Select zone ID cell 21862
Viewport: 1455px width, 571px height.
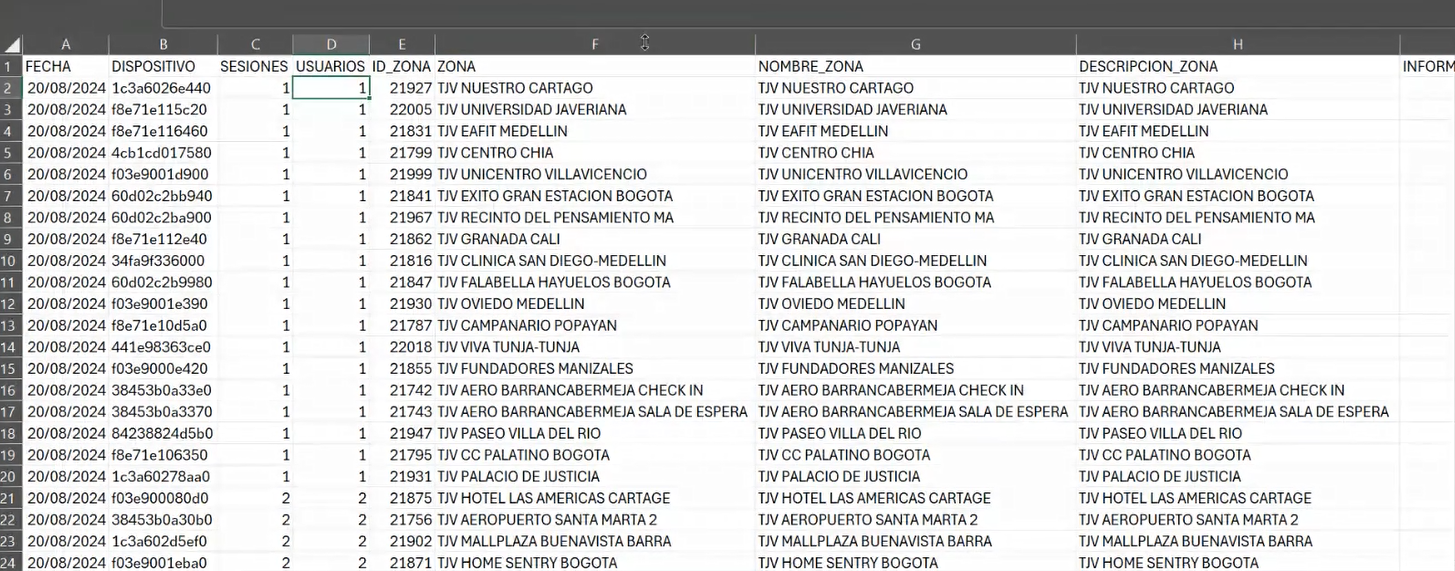coord(402,239)
